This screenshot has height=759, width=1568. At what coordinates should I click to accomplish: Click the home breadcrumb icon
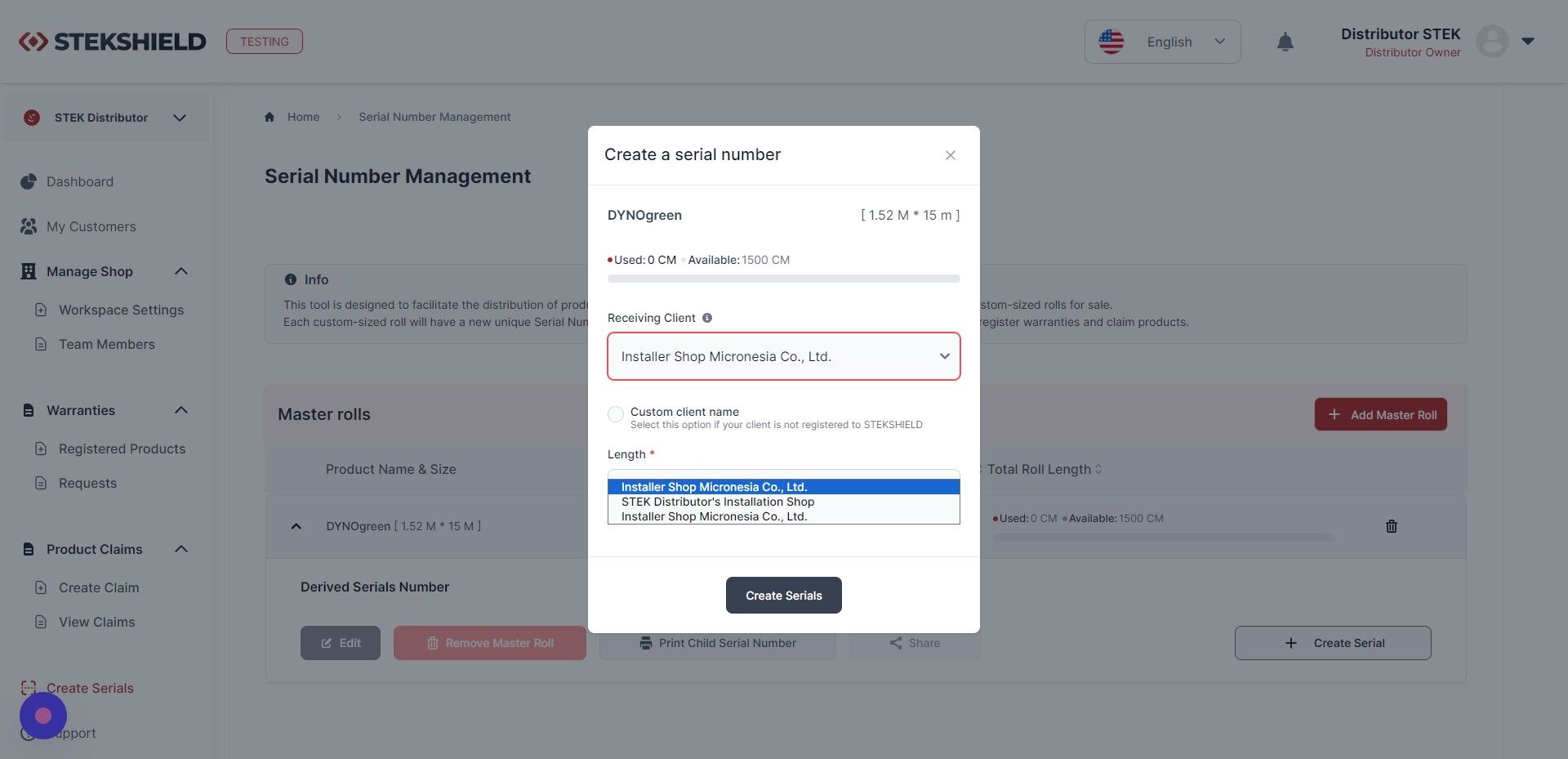pyautogui.click(x=269, y=117)
